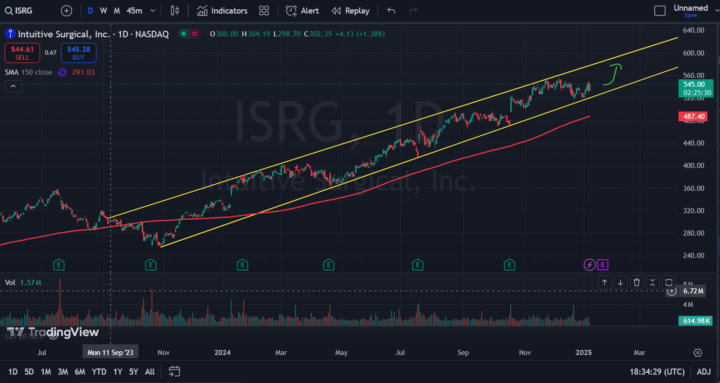Select the 1D range tab
This screenshot has height=383, width=720.
13,372
